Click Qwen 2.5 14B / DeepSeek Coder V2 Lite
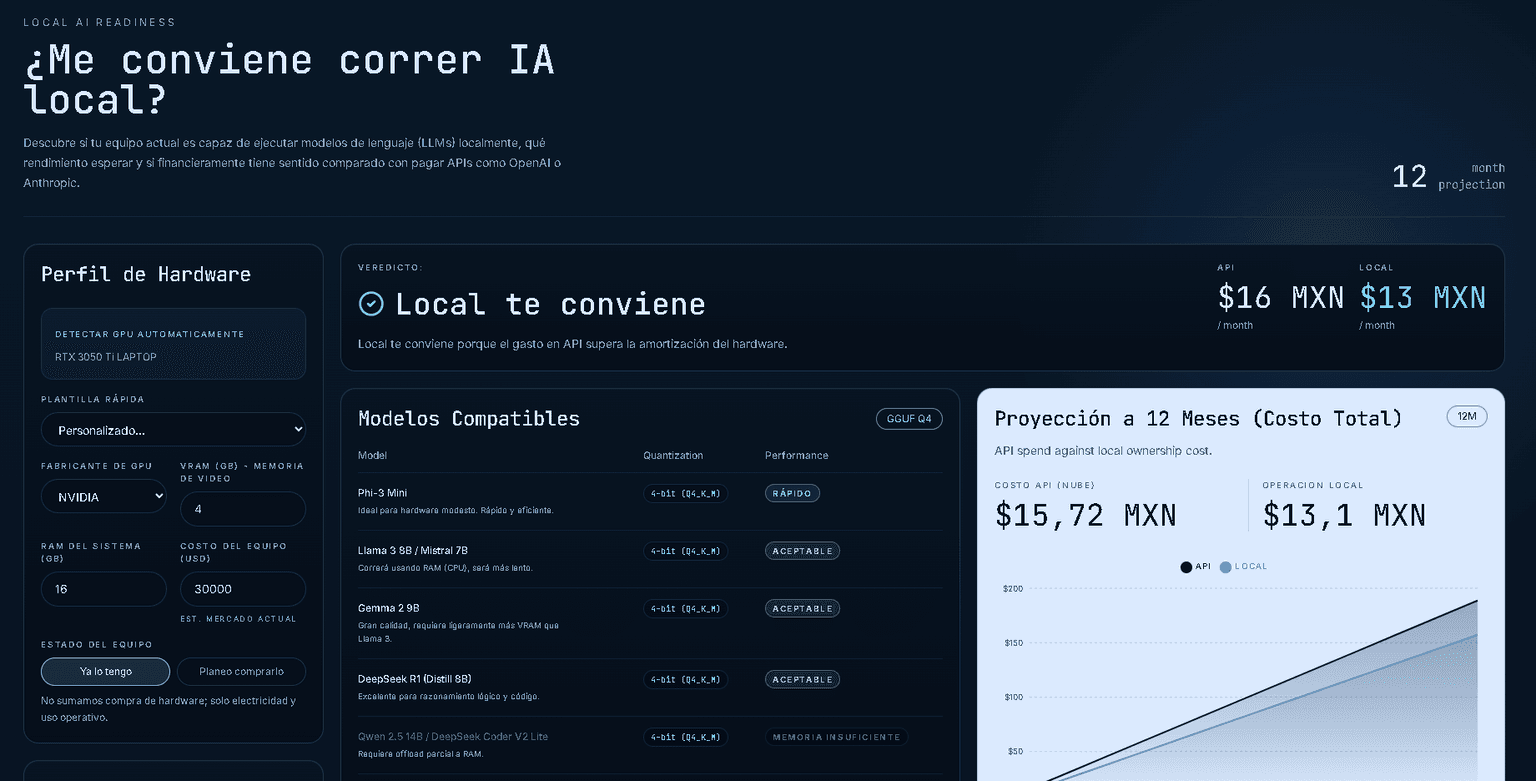The width and height of the screenshot is (1536, 781). coord(453,737)
